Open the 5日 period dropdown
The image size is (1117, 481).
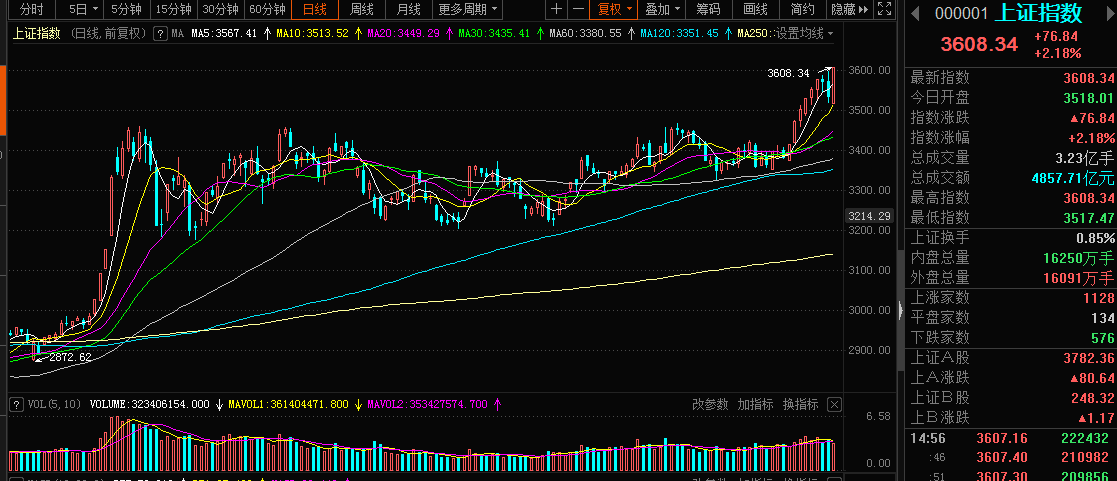83,9
